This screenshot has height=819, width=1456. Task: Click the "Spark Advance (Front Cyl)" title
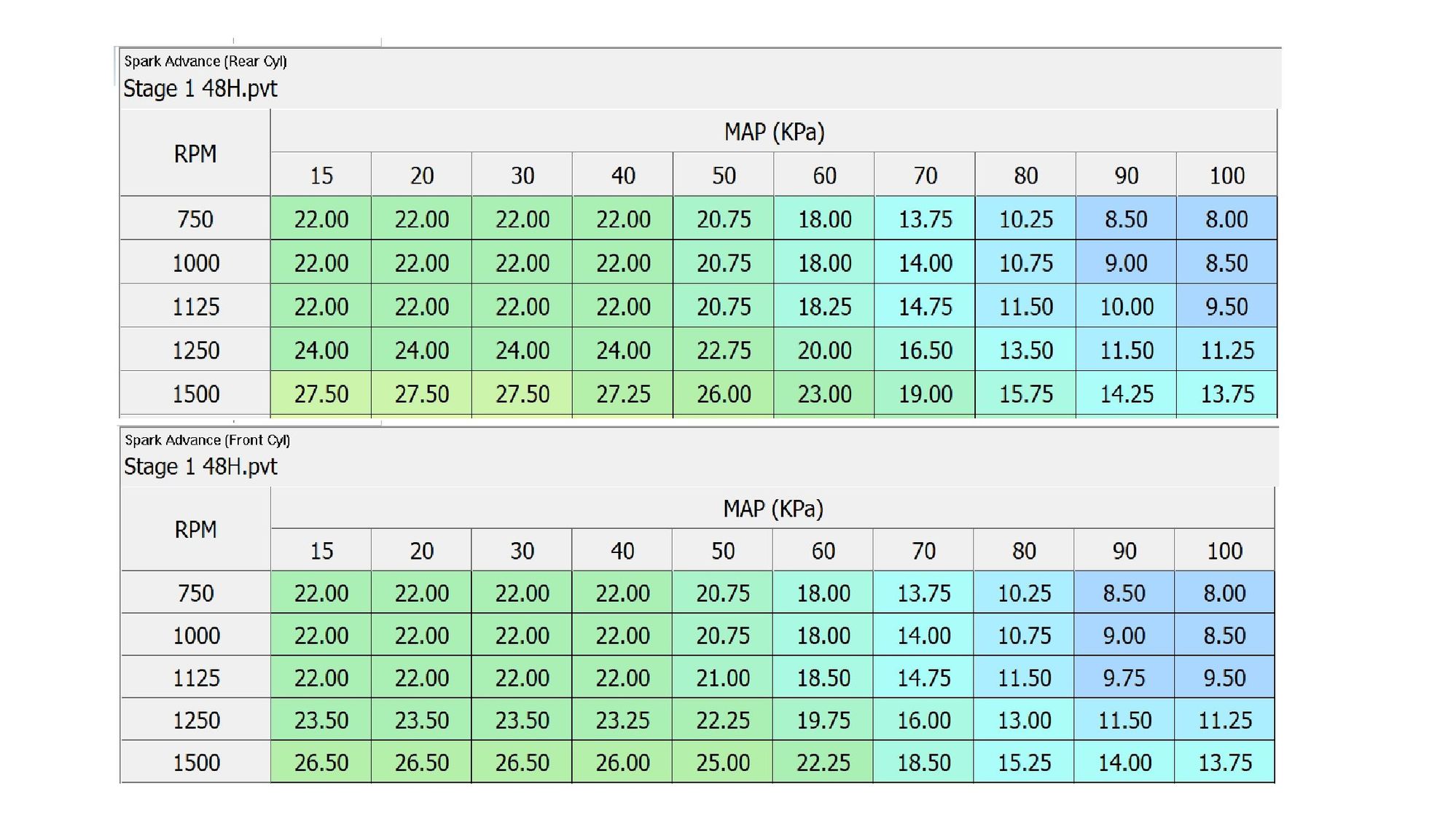(207, 440)
